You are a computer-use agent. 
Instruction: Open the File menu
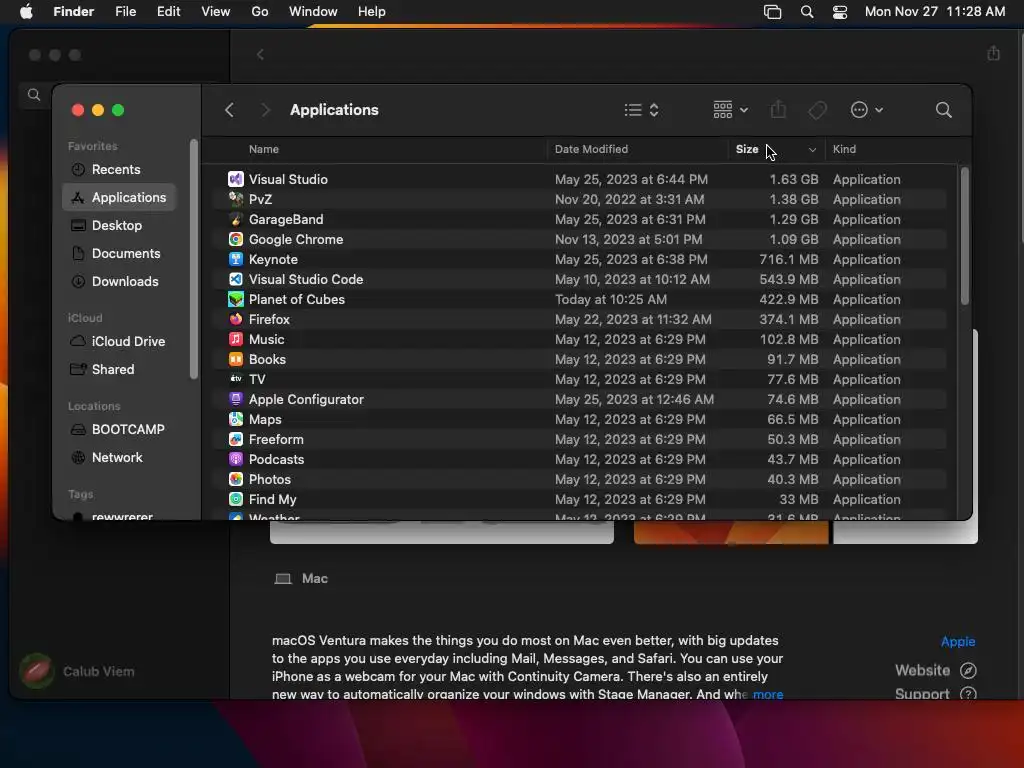125,12
